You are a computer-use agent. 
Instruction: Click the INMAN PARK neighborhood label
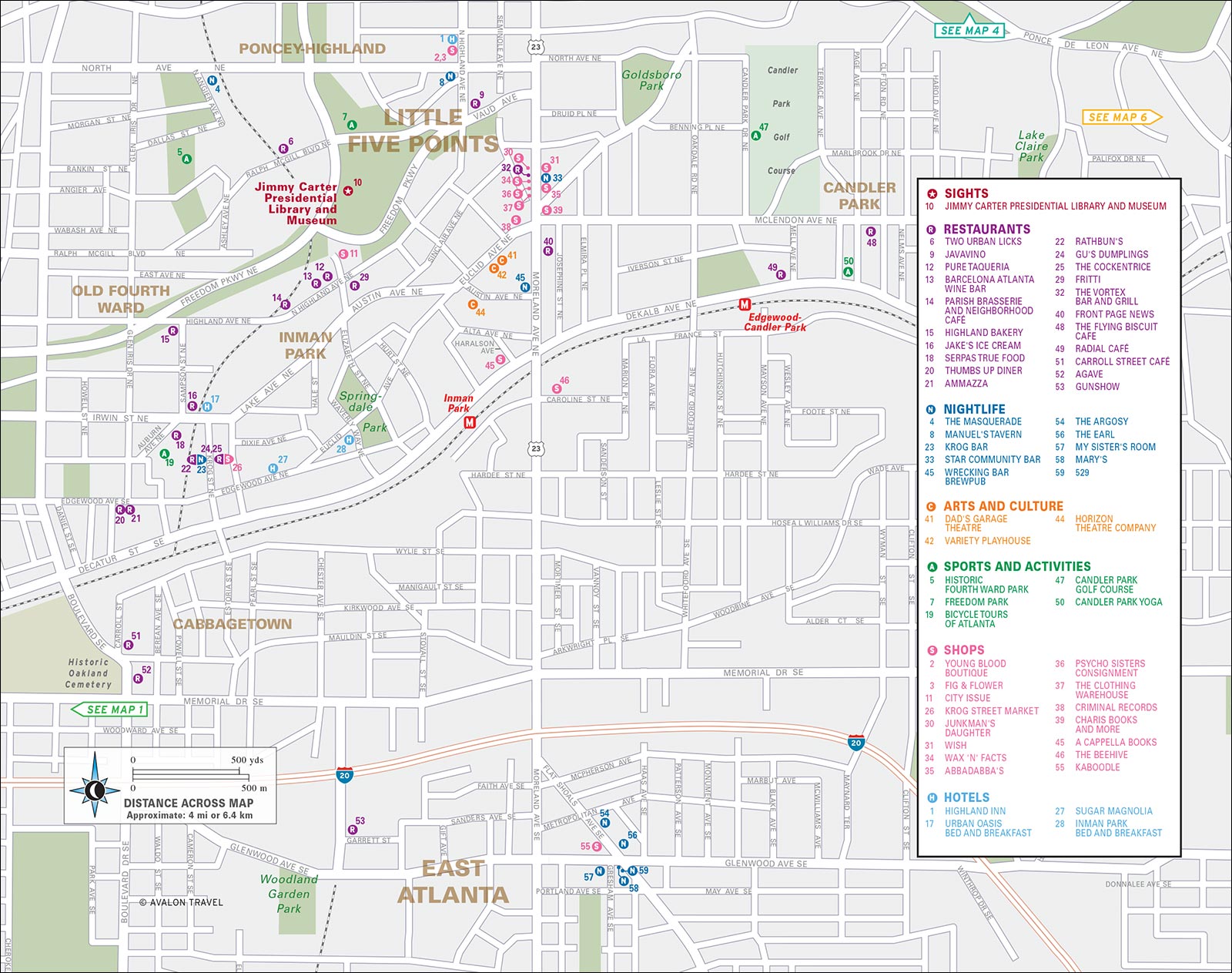coord(306,345)
